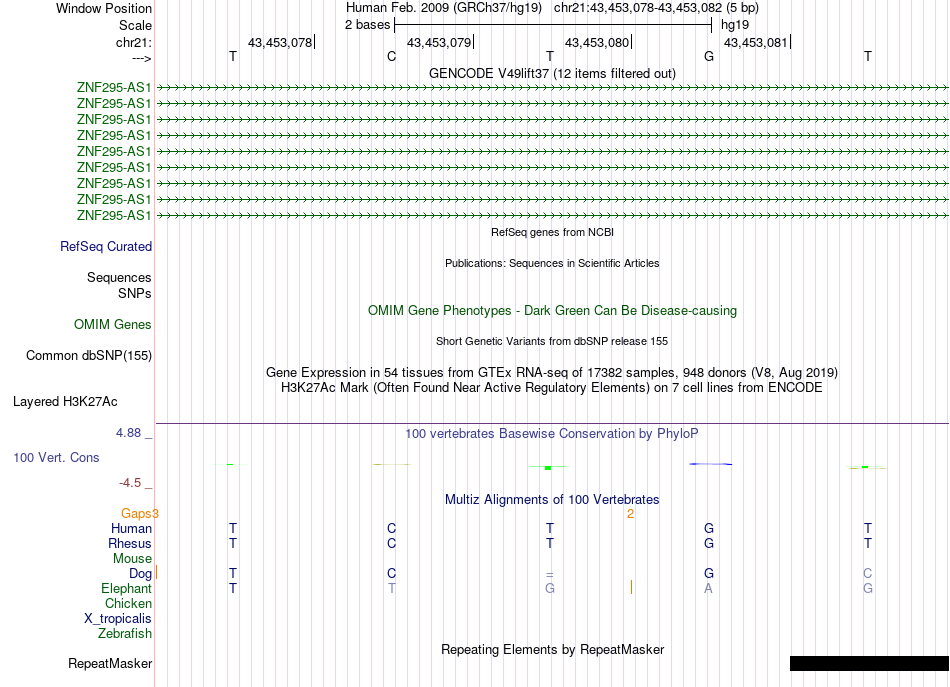Click the -4.5 lower PhyloP scale value
The image size is (950, 687).
click(130, 483)
